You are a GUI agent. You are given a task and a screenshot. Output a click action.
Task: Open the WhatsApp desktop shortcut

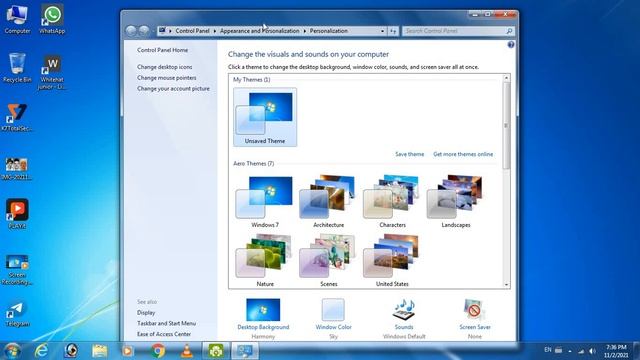(52, 19)
